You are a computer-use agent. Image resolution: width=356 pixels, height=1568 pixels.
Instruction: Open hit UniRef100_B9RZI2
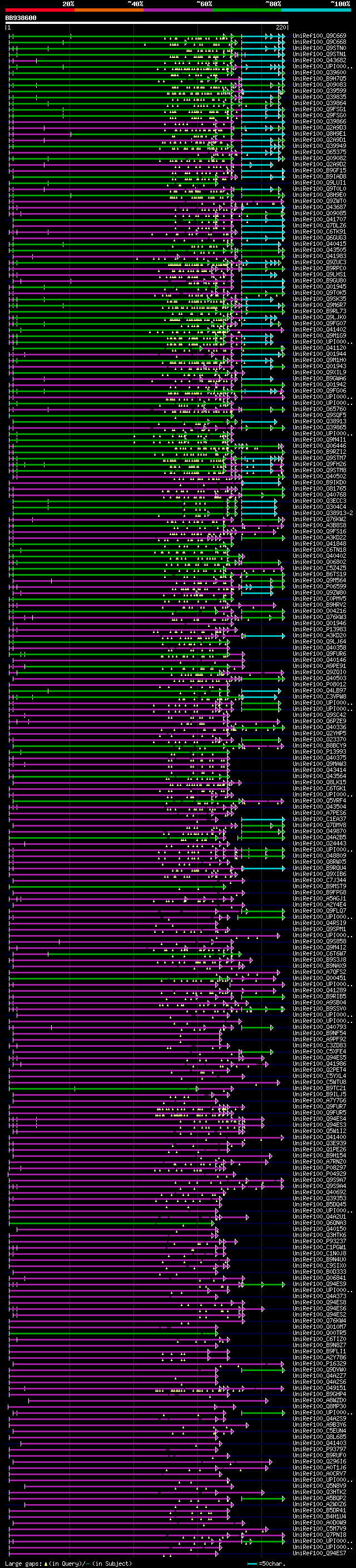pyautogui.click(x=319, y=452)
